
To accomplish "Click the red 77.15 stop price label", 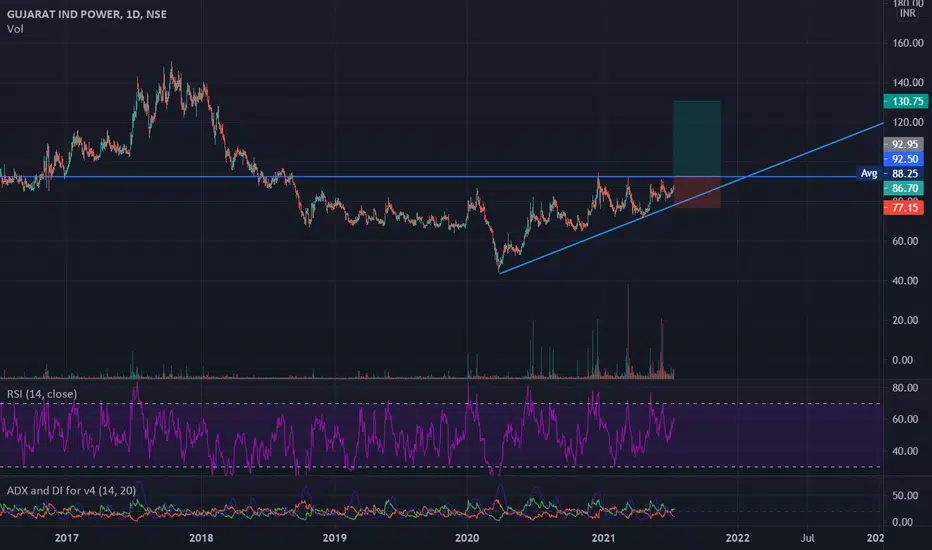I will [903, 208].
